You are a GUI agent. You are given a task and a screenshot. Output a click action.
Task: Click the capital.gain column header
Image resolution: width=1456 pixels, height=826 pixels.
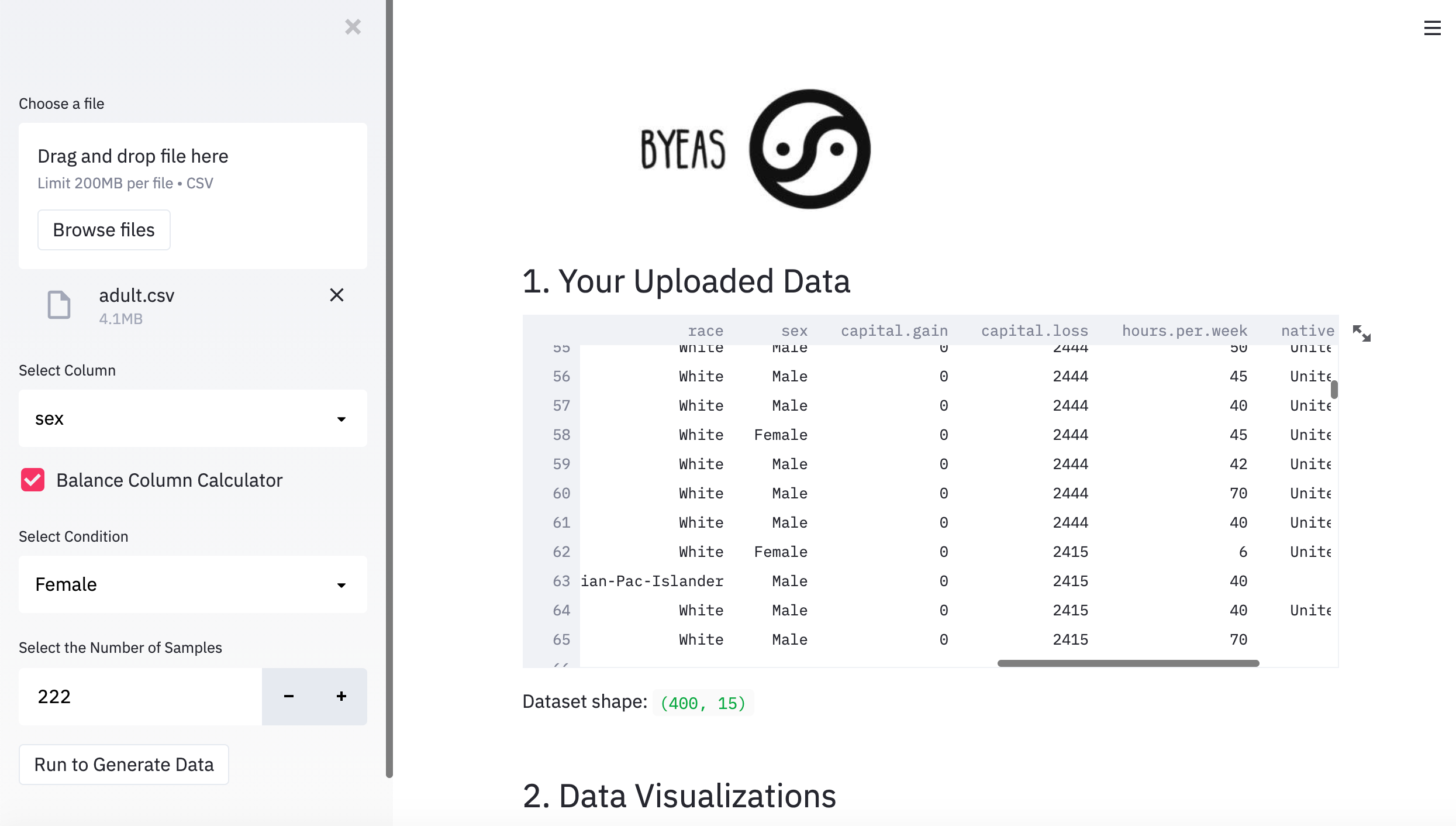point(894,331)
